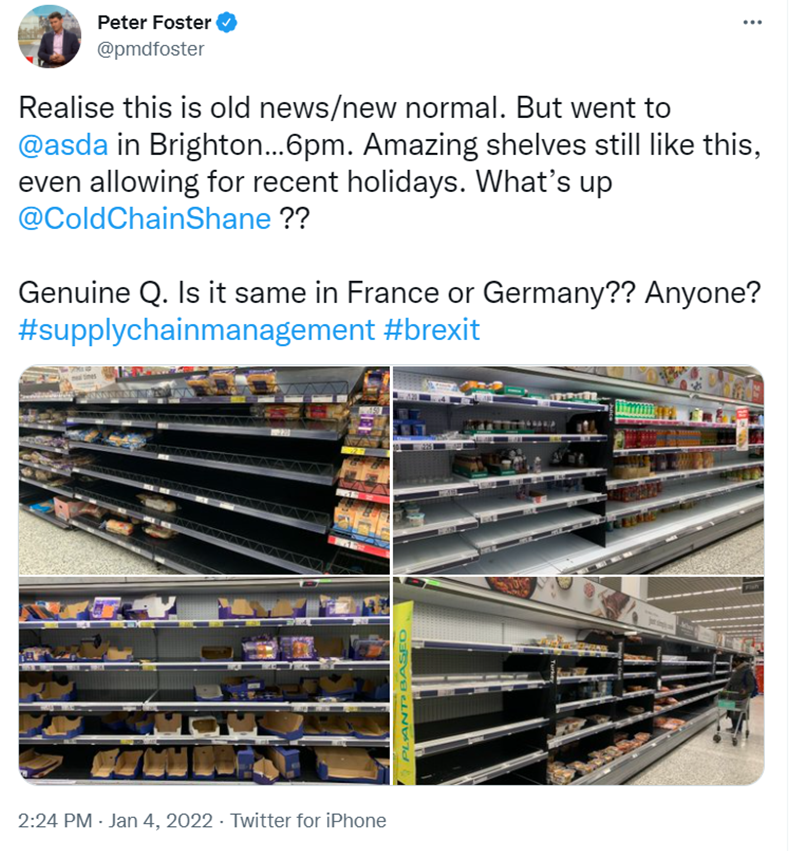Open the bottom-right Plant Based aisle photo
The image size is (801, 851).
pyautogui.click(x=578, y=680)
